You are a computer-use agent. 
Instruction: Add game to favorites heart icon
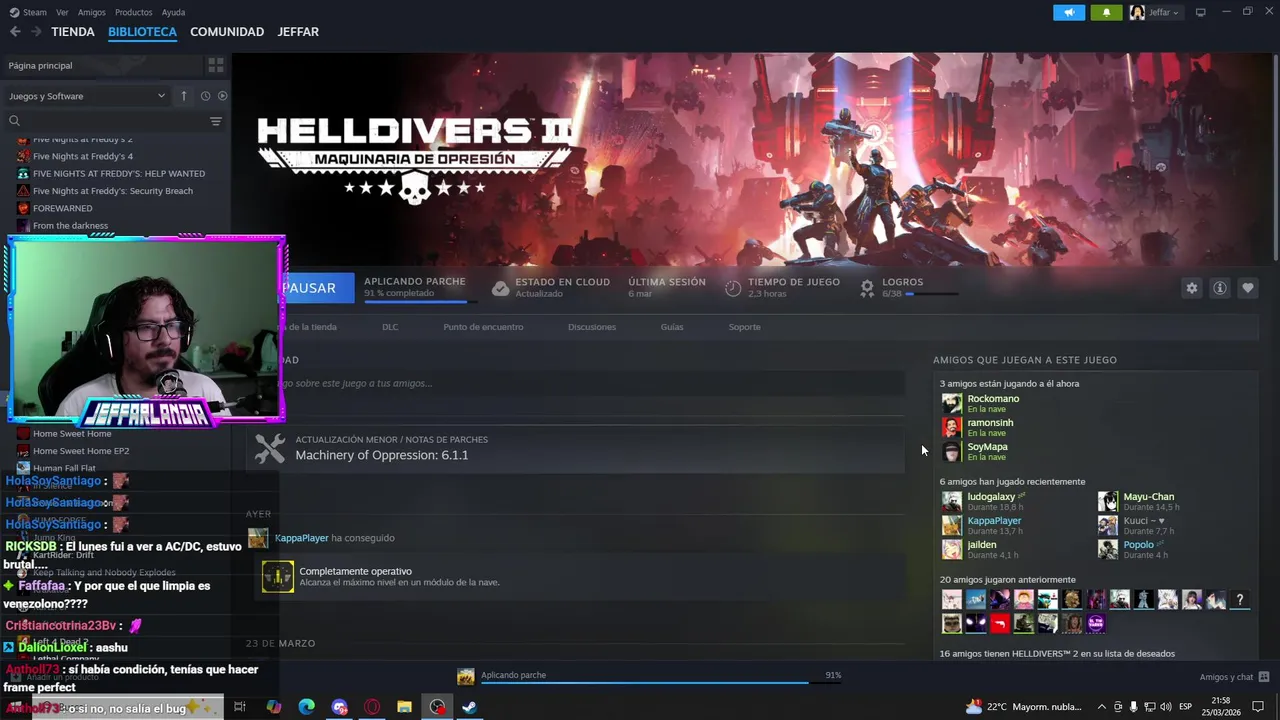(x=1248, y=288)
